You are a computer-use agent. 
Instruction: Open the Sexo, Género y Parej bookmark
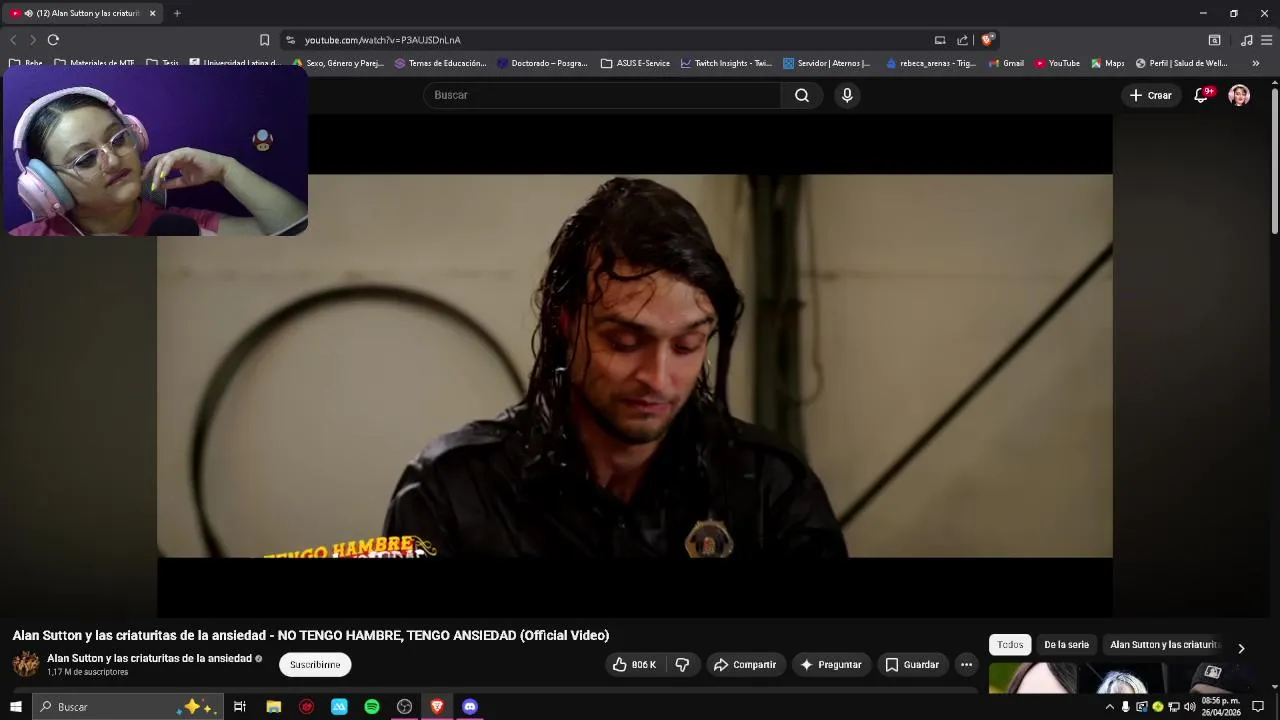338,63
